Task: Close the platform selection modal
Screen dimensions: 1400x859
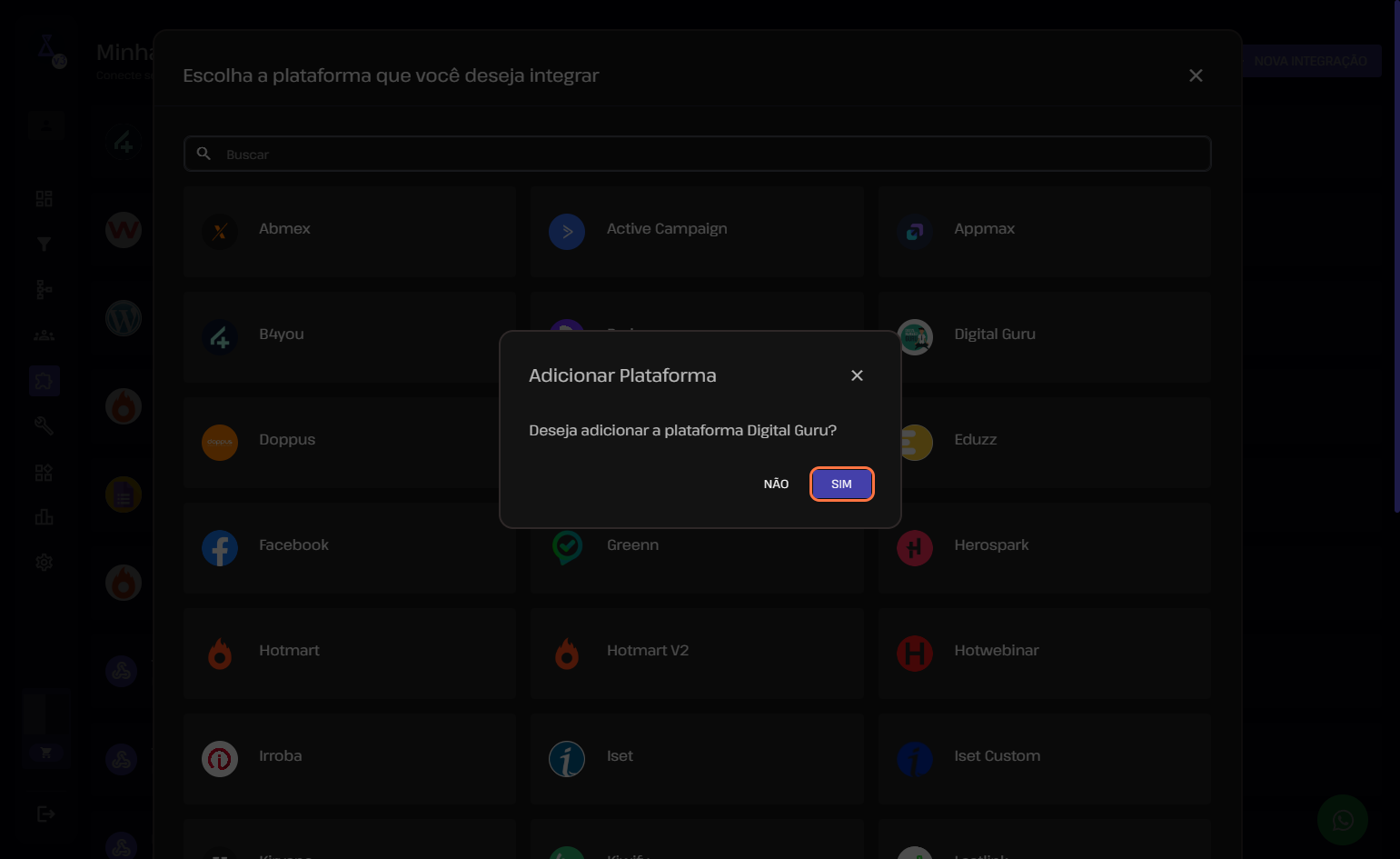Action: point(1196,75)
